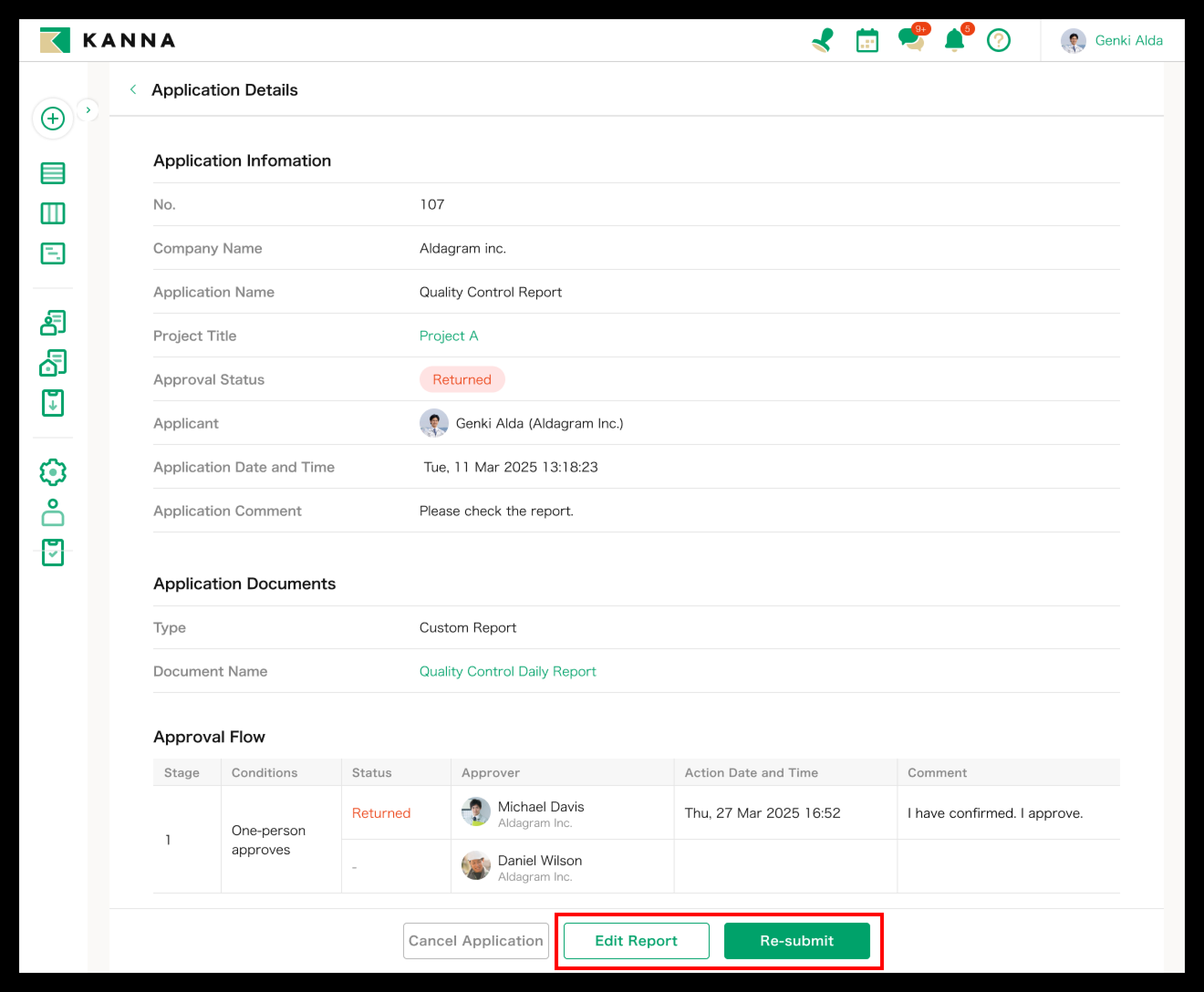Open the Project A link
Image resolution: width=1204 pixels, height=992 pixels.
click(448, 336)
